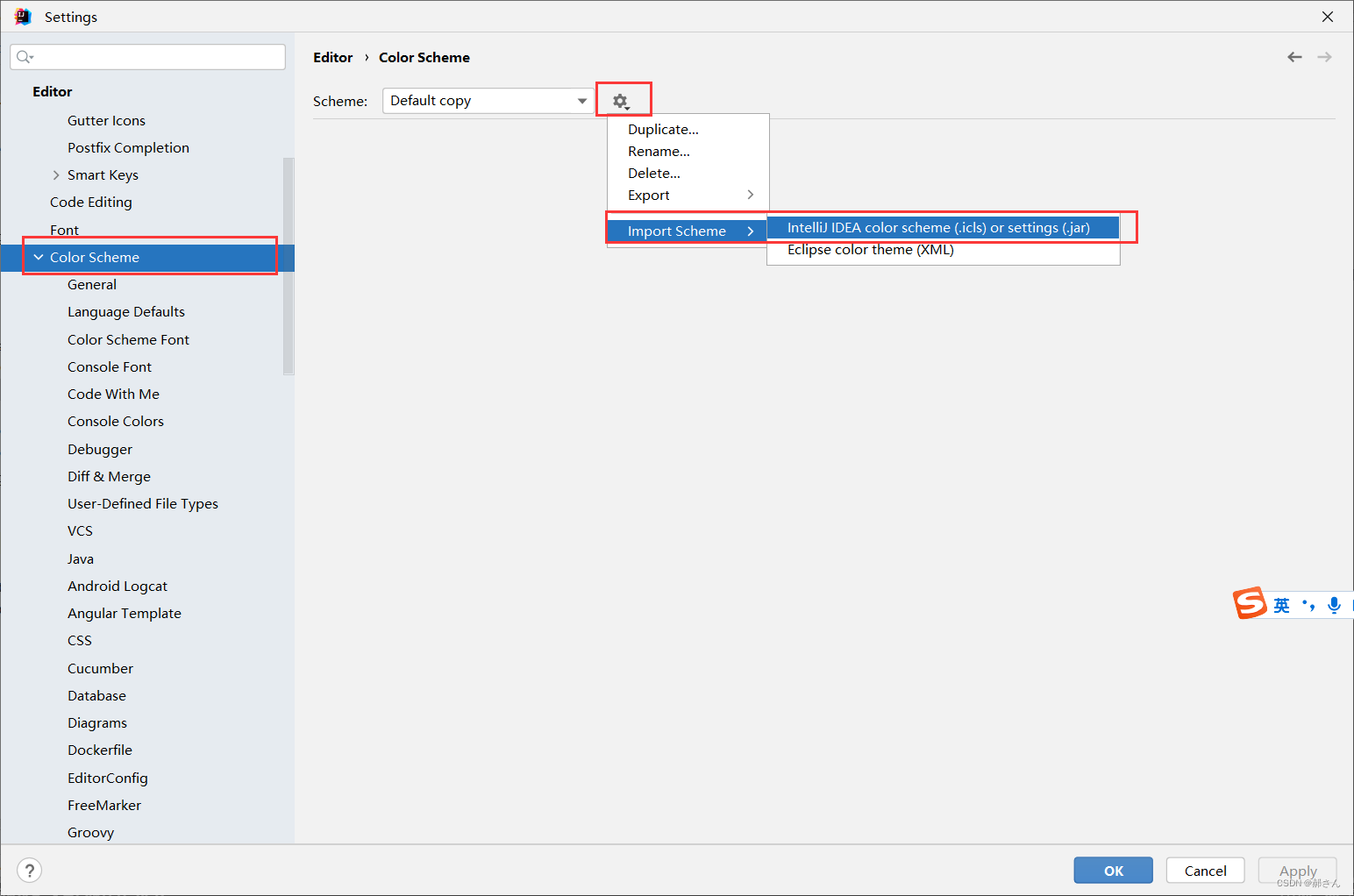Open Console Colors settings
This screenshot has height=896, width=1354.
tap(116, 421)
